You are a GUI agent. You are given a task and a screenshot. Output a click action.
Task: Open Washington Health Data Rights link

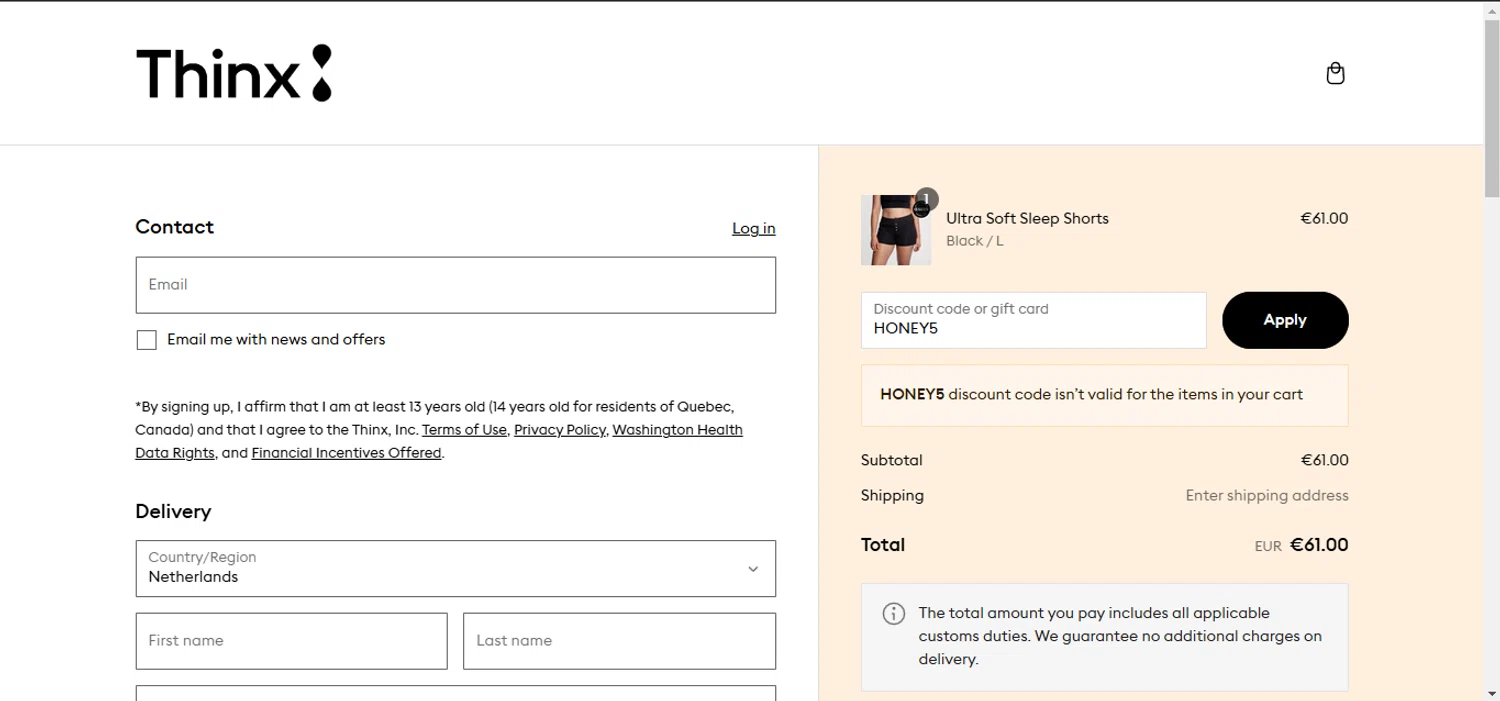pyautogui.click(x=677, y=430)
